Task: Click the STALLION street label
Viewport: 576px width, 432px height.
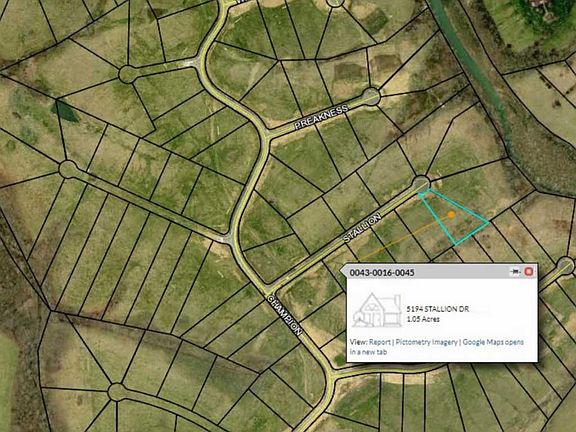Action: 362,228
